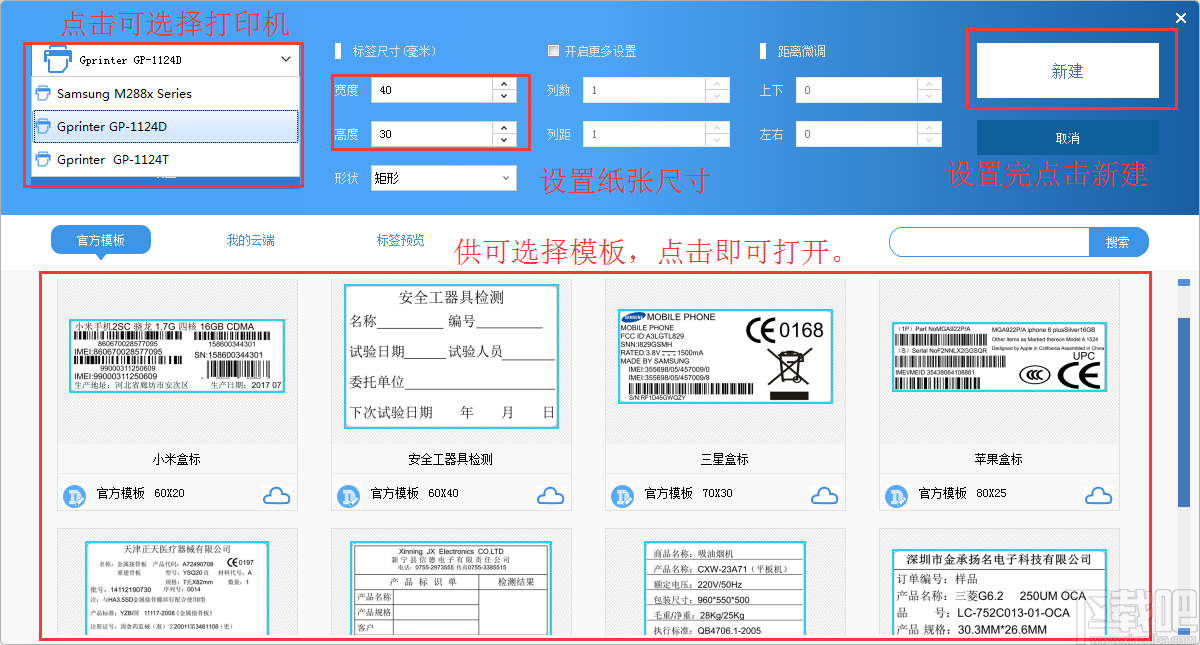Download the 苹果盒标 template via its cloud icon
The height and width of the screenshot is (645, 1200).
pyautogui.click(x=1098, y=495)
